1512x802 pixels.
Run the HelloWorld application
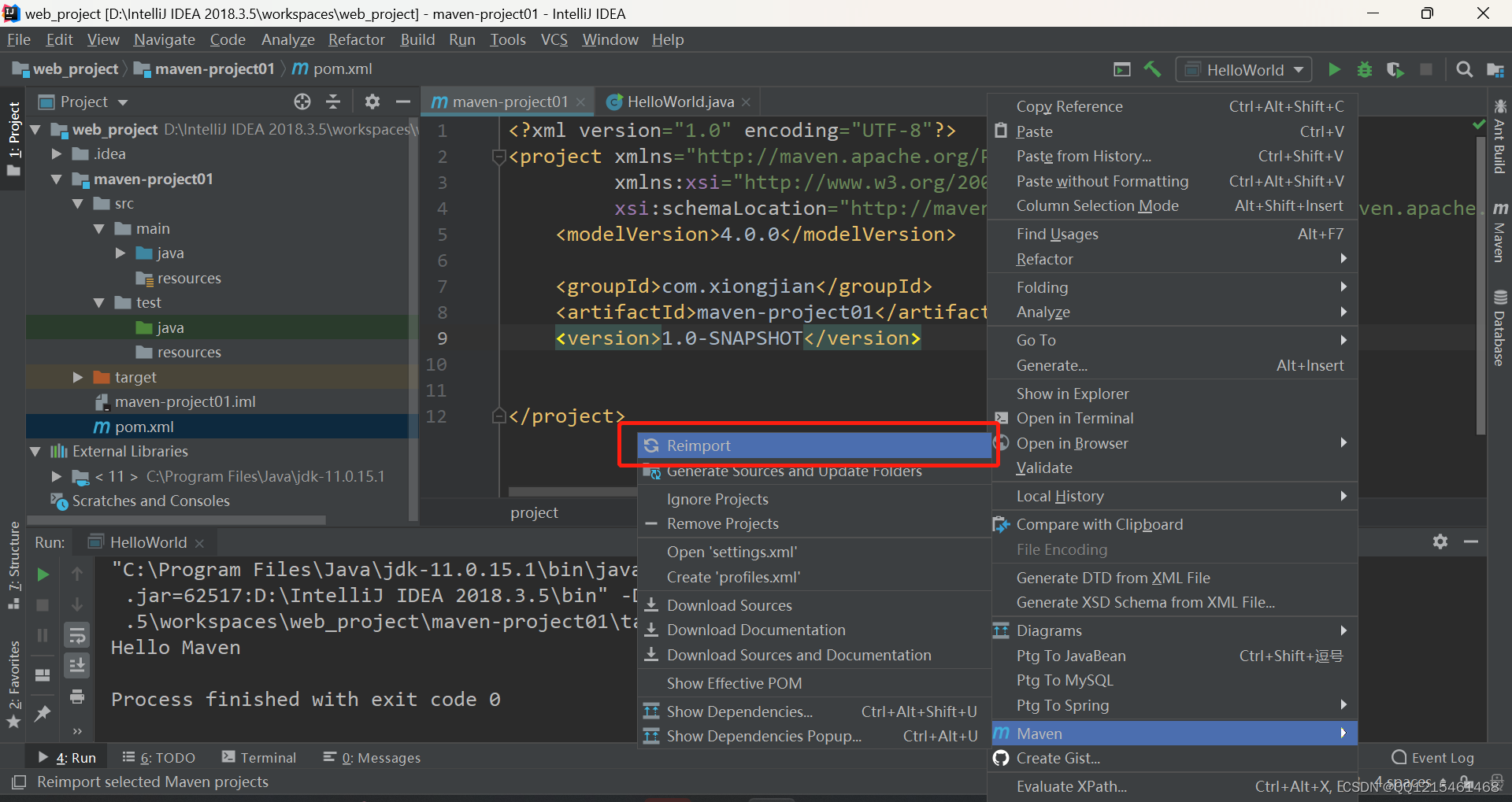pyautogui.click(x=1334, y=69)
